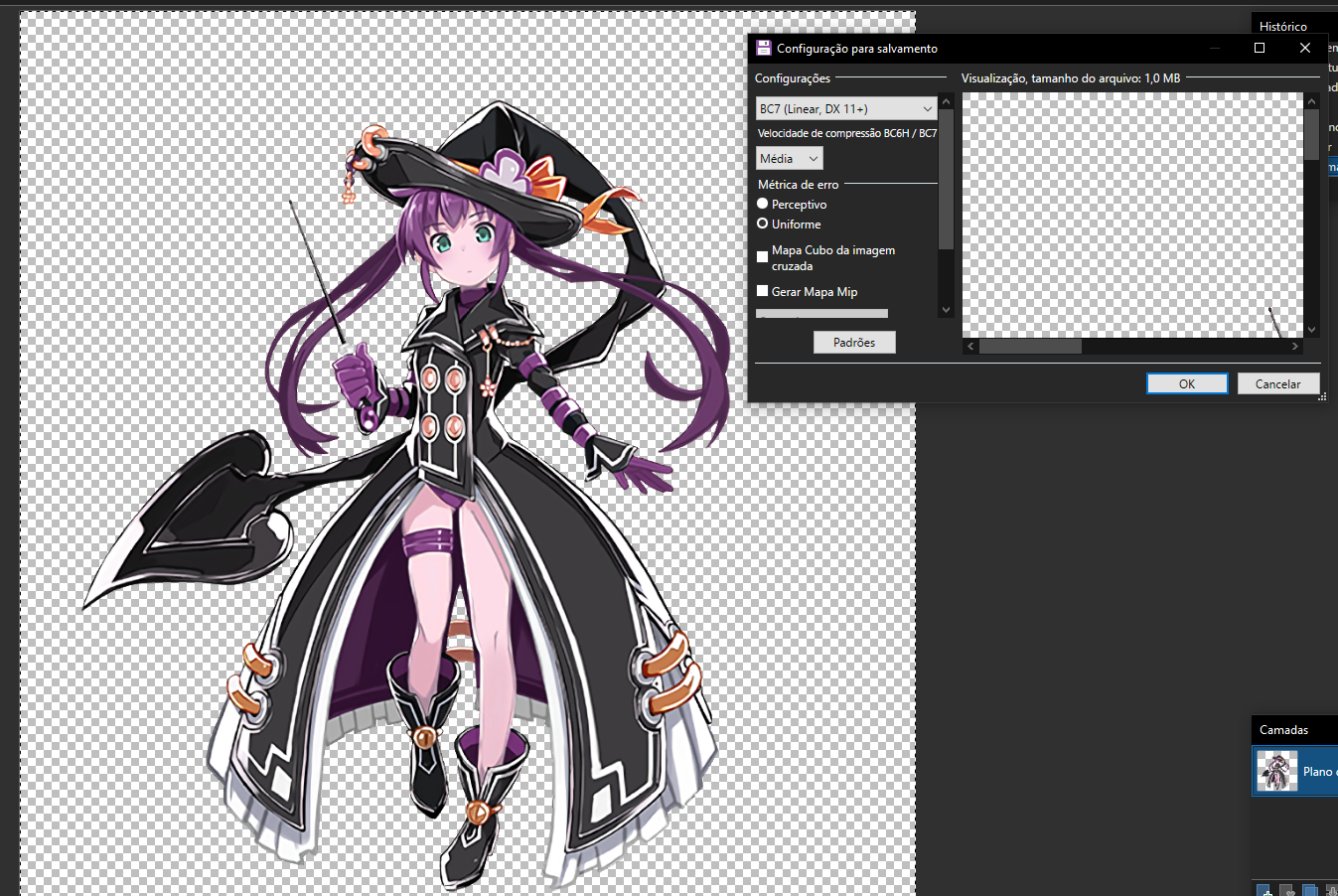The height and width of the screenshot is (896, 1338).
Task: Check the Gerar Mapa Mip option
Action: pyautogui.click(x=763, y=291)
